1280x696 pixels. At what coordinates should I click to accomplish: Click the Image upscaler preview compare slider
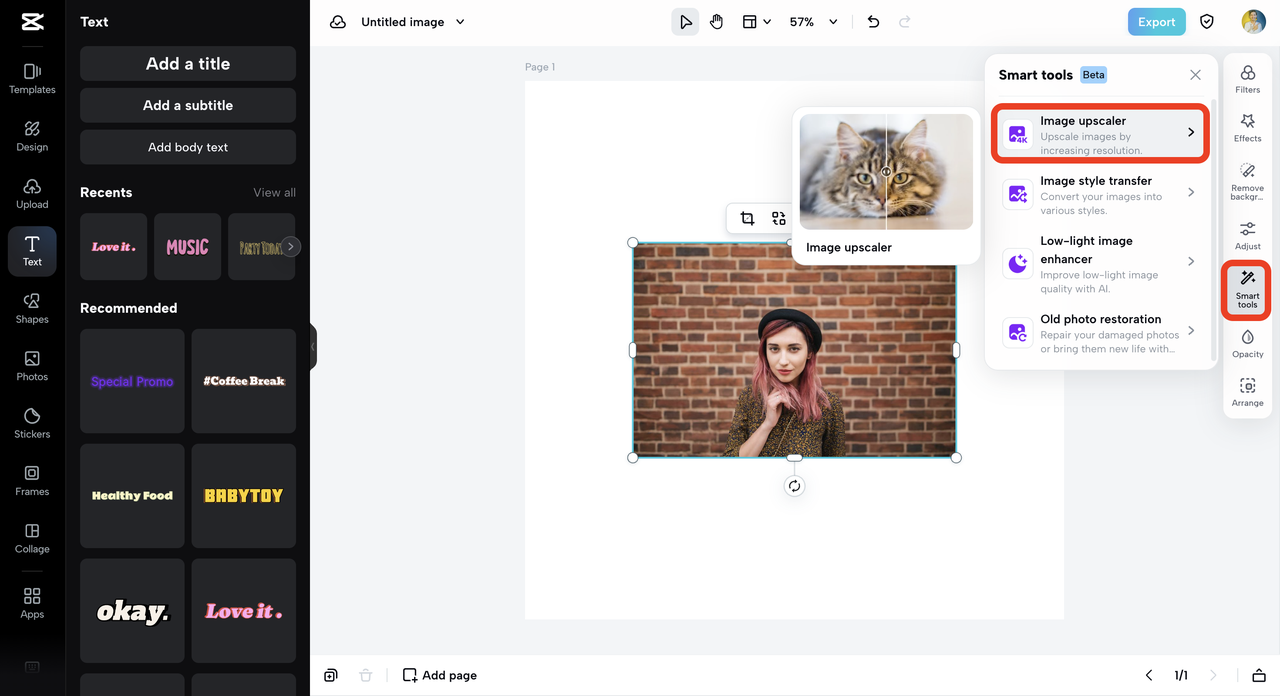point(886,172)
